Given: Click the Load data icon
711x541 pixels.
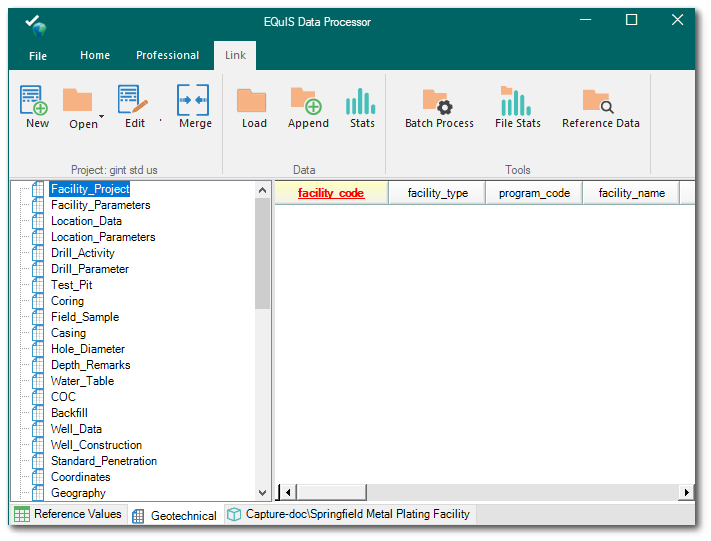Looking at the screenshot, I should pyautogui.click(x=252, y=100).
